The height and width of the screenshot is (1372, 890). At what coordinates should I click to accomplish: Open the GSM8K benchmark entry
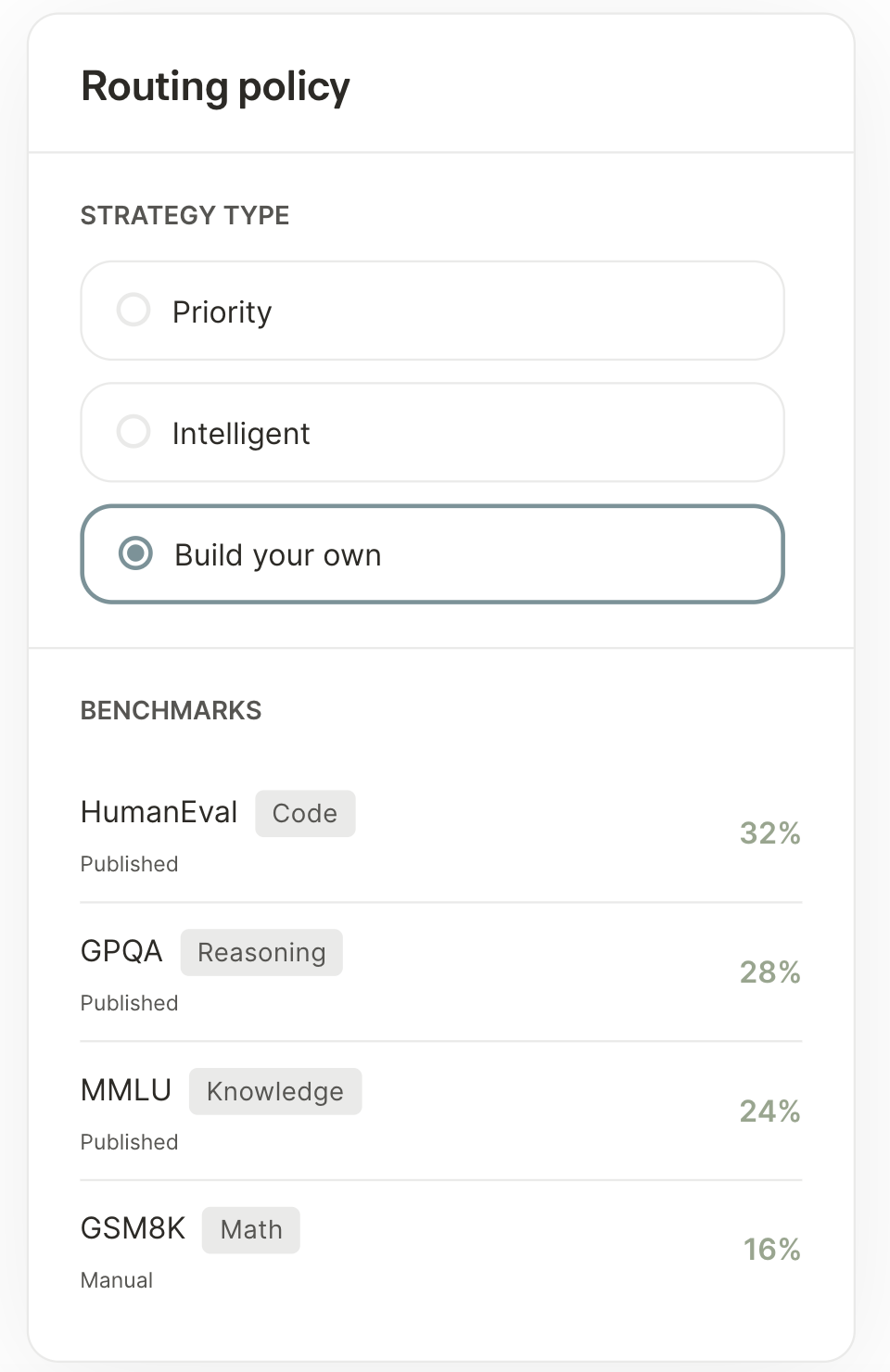coord(441,1250)
